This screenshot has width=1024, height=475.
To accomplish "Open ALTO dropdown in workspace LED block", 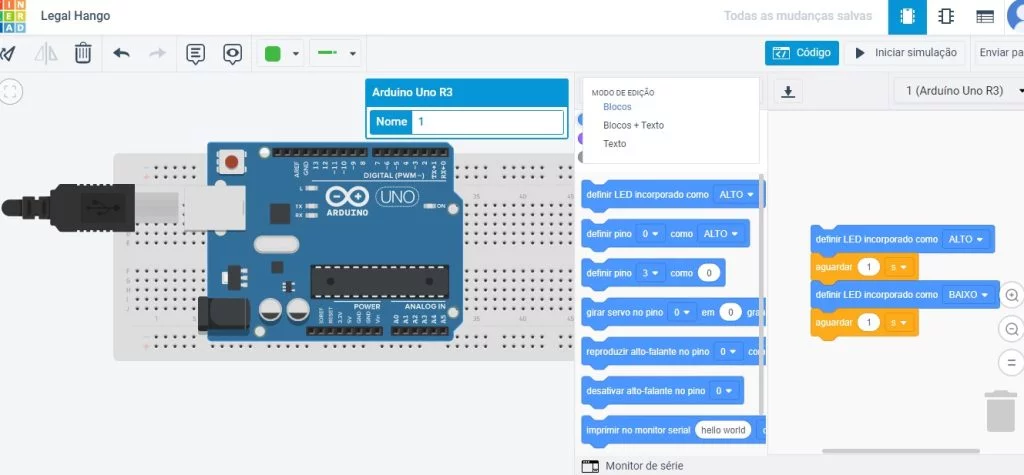I will click(x=965, y=240).
